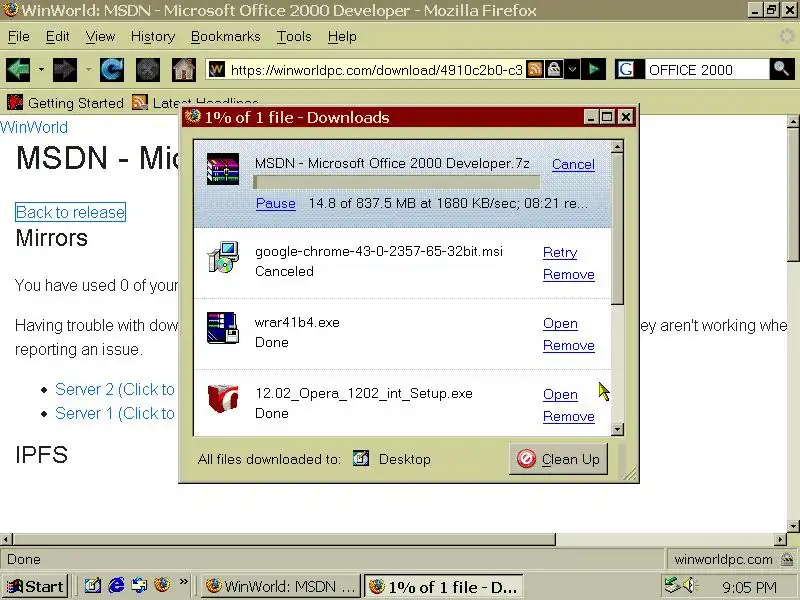Open the Forward history dropdown arrow
Image resolution: width=800 pixels, height=600 pixels.
click(x=88, y=69)
